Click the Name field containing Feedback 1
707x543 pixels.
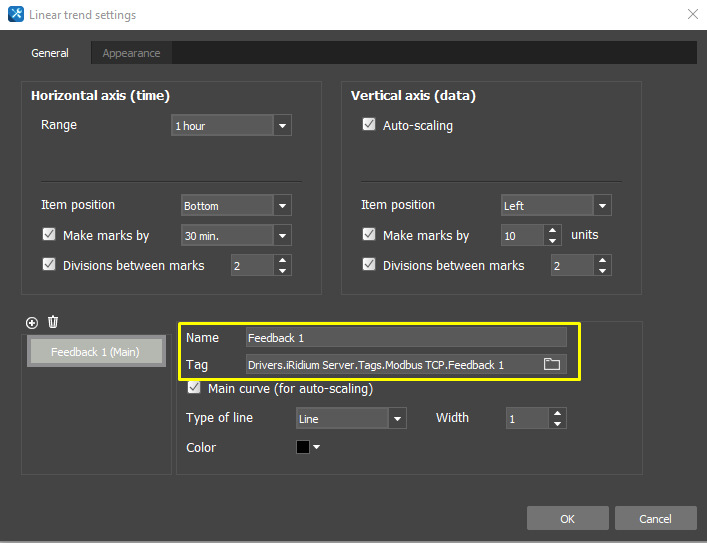[405, 338]
